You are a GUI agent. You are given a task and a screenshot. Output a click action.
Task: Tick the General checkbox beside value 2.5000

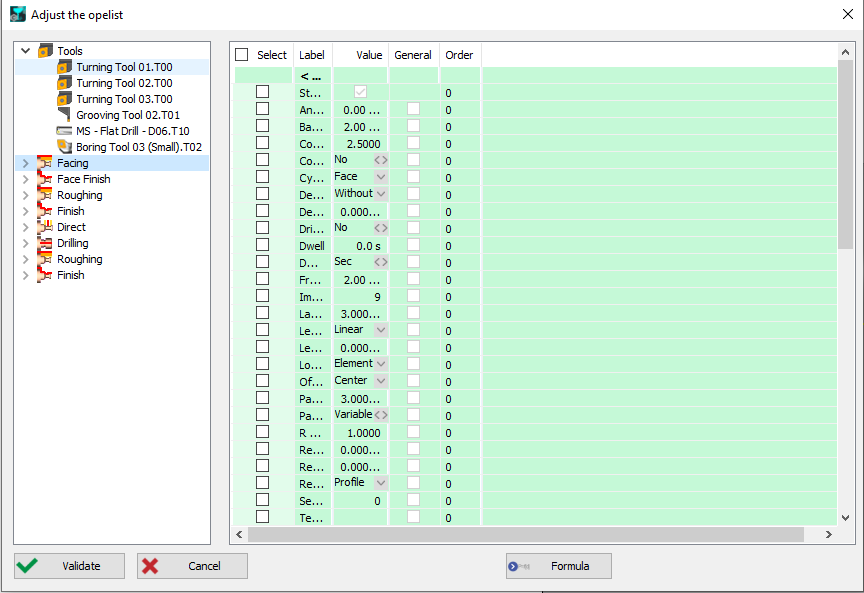413,142
